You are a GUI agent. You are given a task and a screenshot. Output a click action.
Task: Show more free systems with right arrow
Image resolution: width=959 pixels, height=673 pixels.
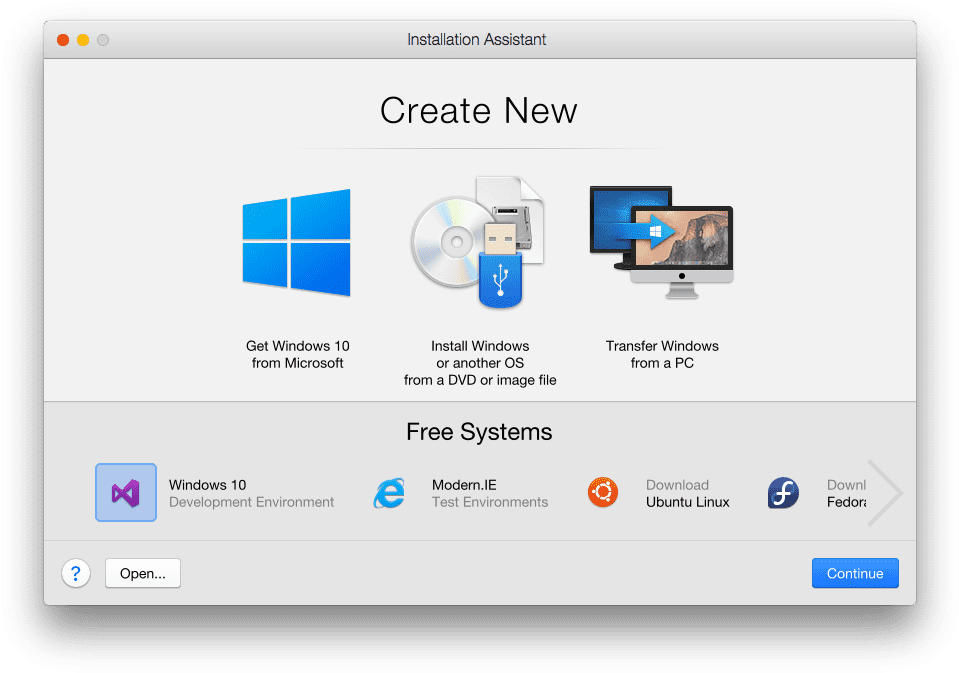coord(884,493)
